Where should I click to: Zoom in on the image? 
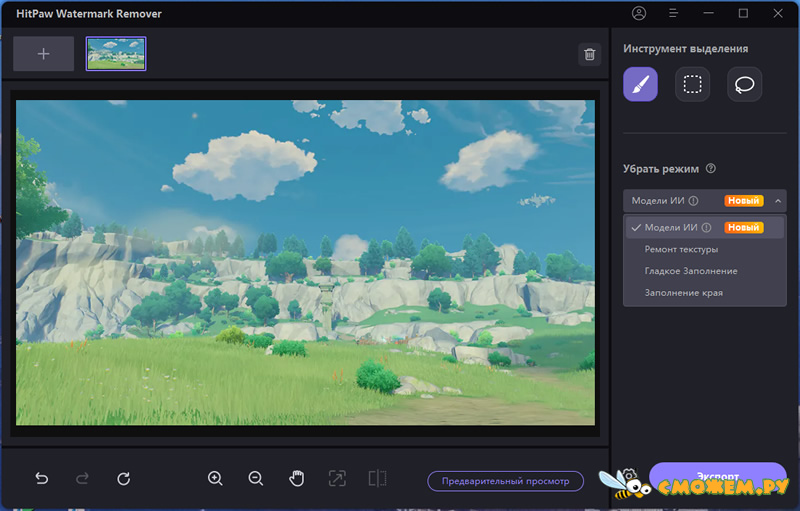[215, 478]
